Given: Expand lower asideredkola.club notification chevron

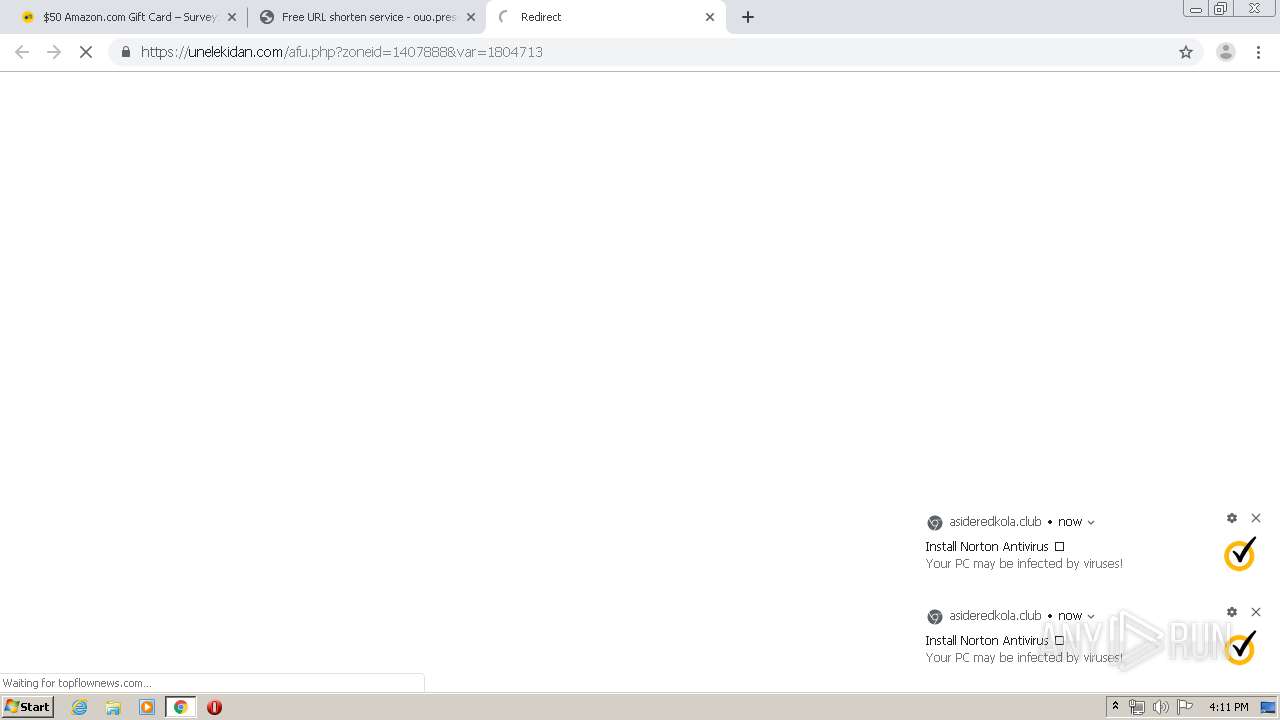Looking at the screenshot, I should tap(1091, 616).
